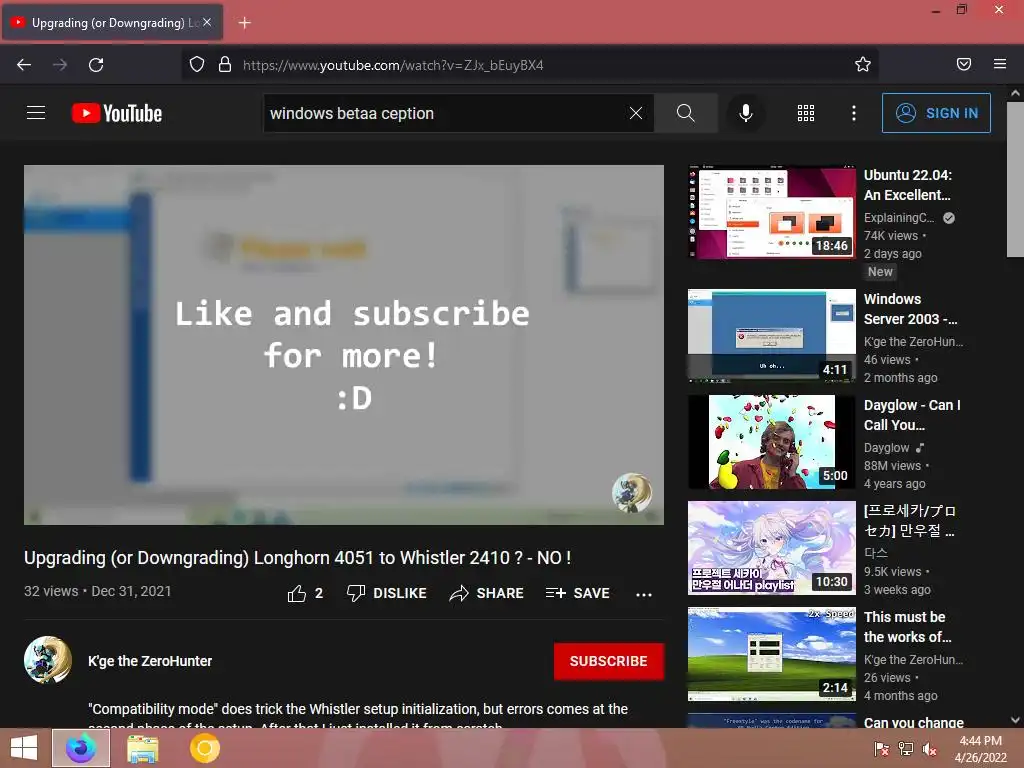The width and height of the screenshot is (1024, 768).
Task: Open the tracking protection shield icon
Action: pos(197,65)
